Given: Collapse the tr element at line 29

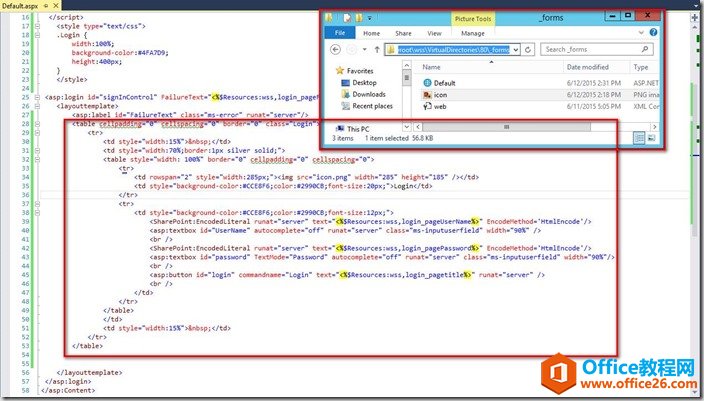Looking at the screenshot, I should (37, 133).
